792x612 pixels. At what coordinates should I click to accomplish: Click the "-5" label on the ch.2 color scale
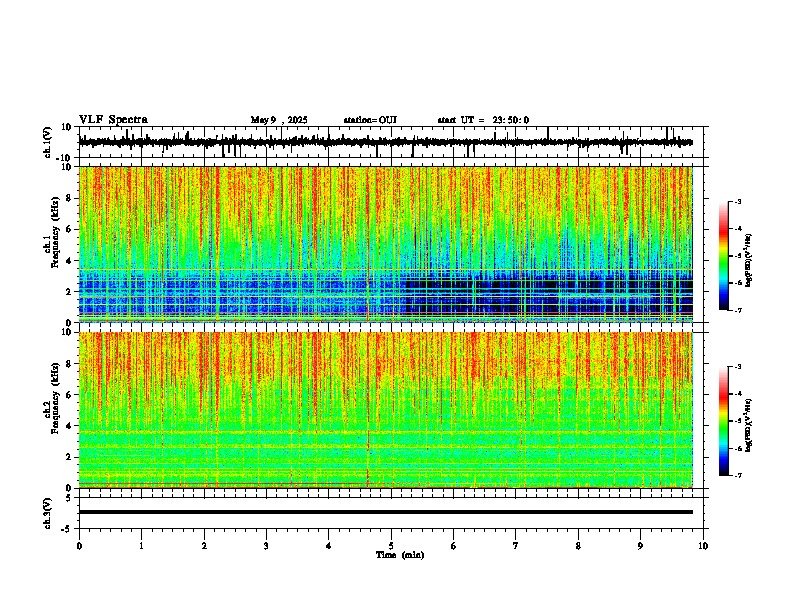(x=738, y=421)
